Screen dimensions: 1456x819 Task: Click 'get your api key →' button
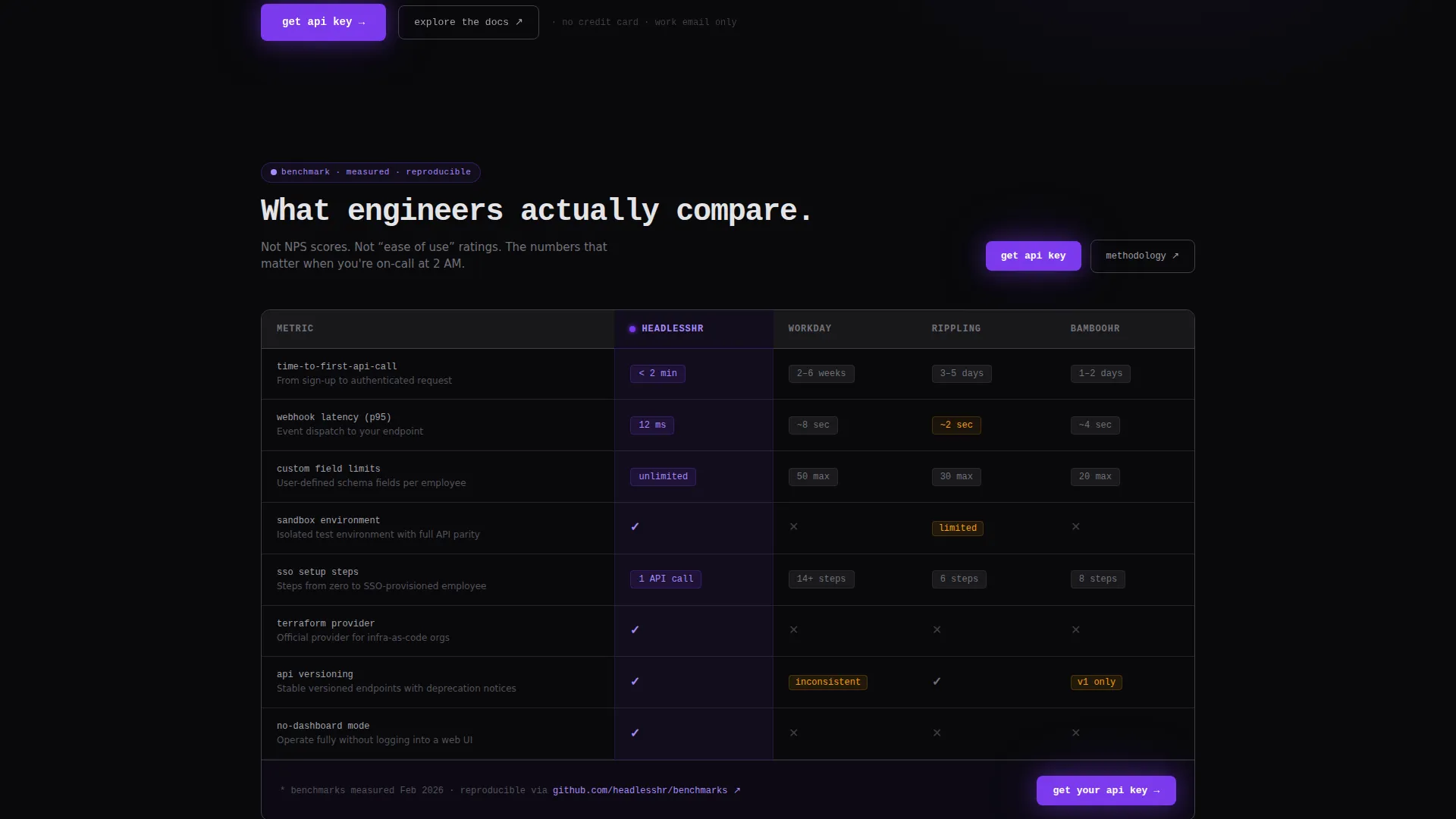point(1106,790)
